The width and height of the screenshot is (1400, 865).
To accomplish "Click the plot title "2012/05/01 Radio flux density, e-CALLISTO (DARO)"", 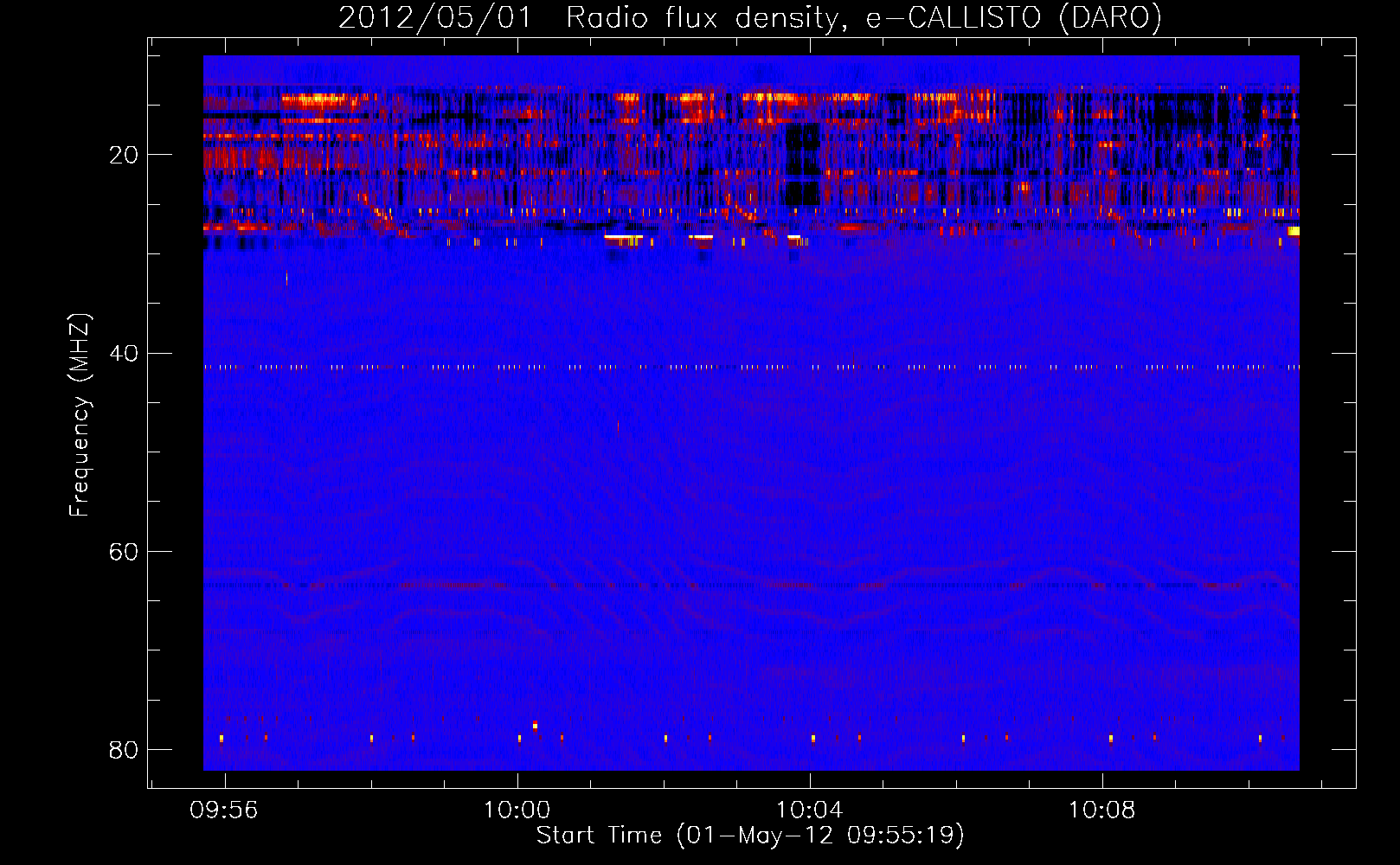I will tap(749, 17).
